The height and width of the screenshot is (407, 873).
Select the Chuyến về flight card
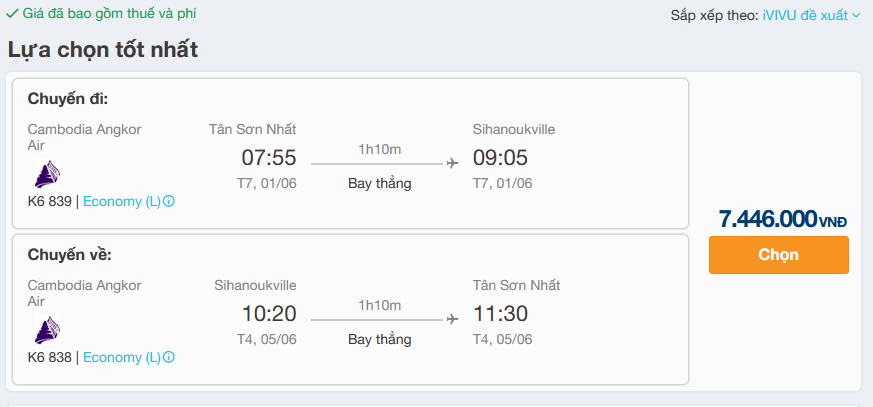350,309
